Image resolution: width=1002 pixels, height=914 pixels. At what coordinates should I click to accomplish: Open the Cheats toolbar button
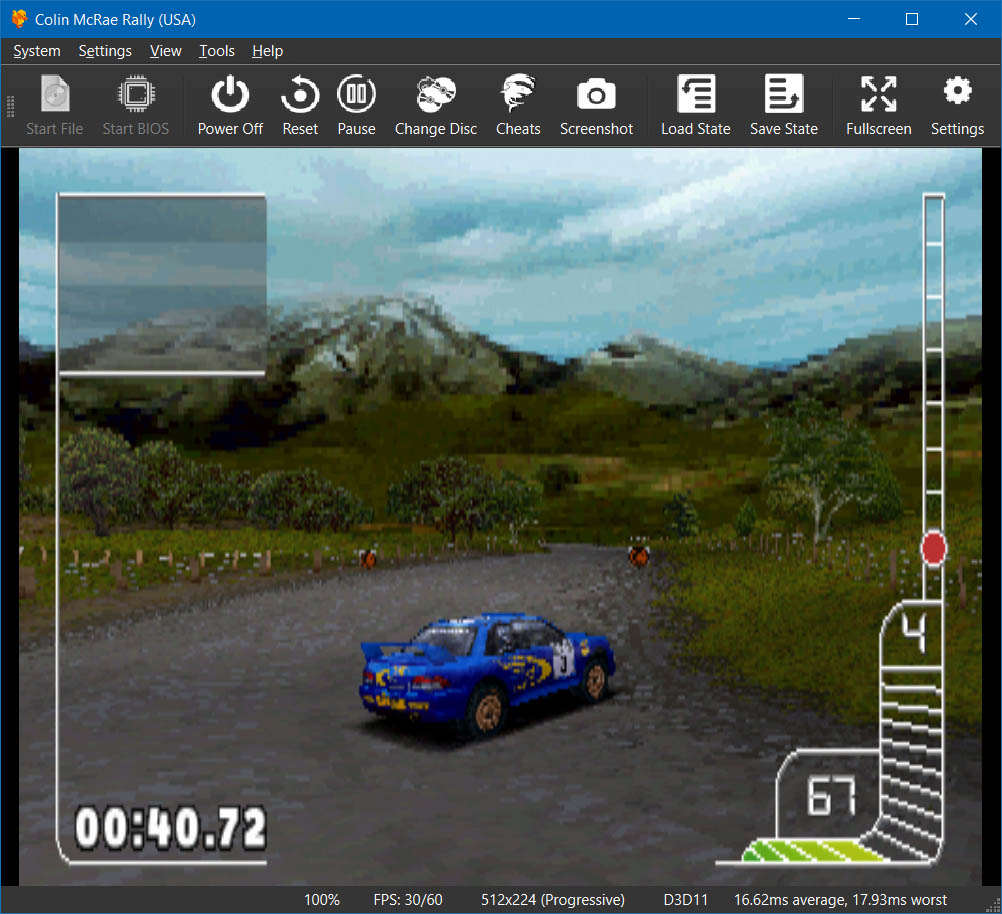point(518,105)
